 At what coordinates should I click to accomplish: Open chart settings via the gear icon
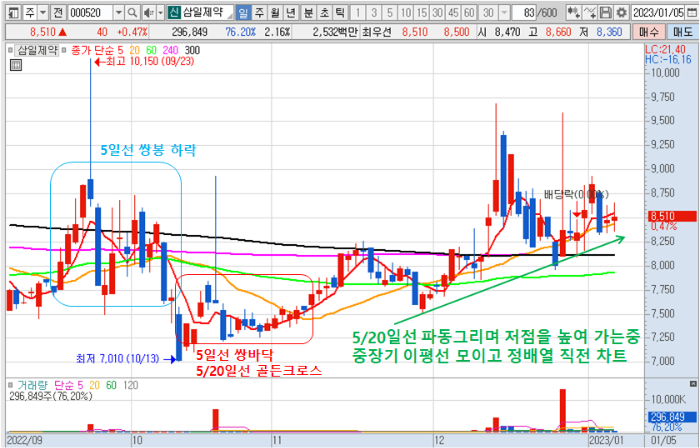coord(621,12)
